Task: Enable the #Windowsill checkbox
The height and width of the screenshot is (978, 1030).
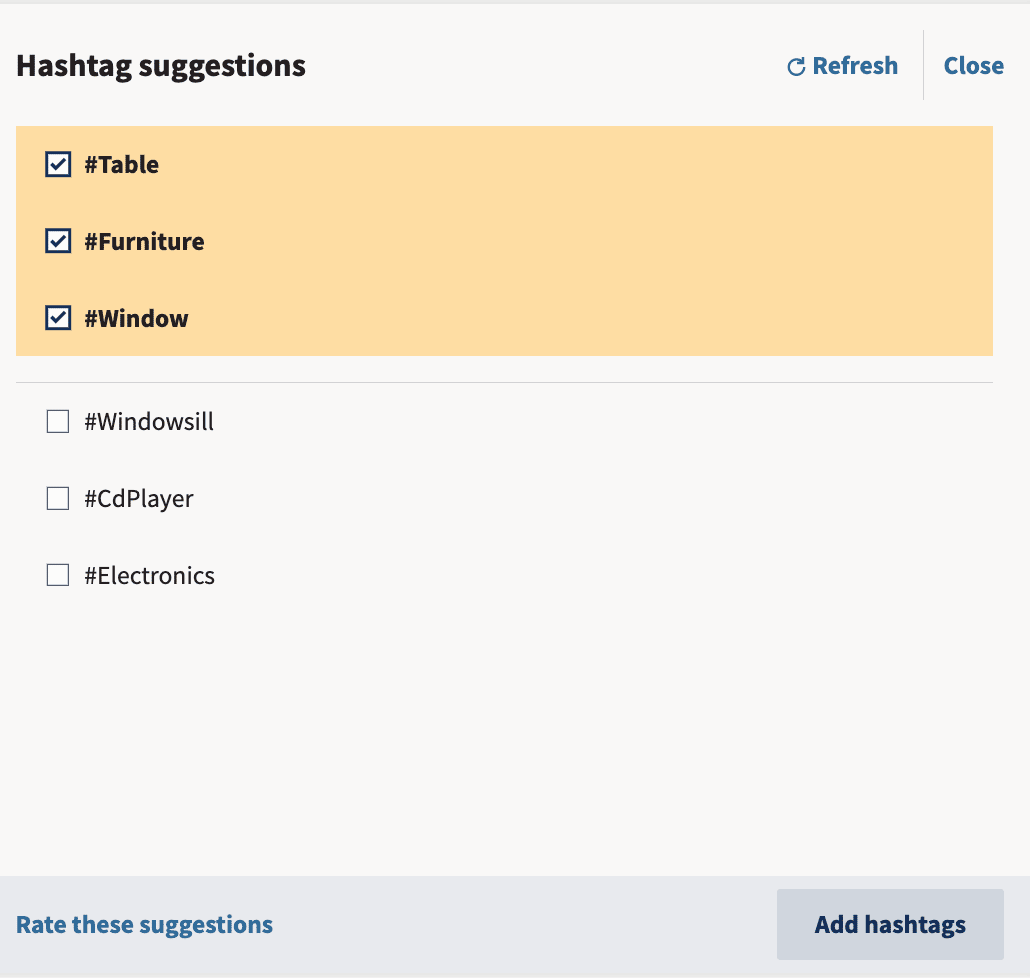Action: click(58, 422)
